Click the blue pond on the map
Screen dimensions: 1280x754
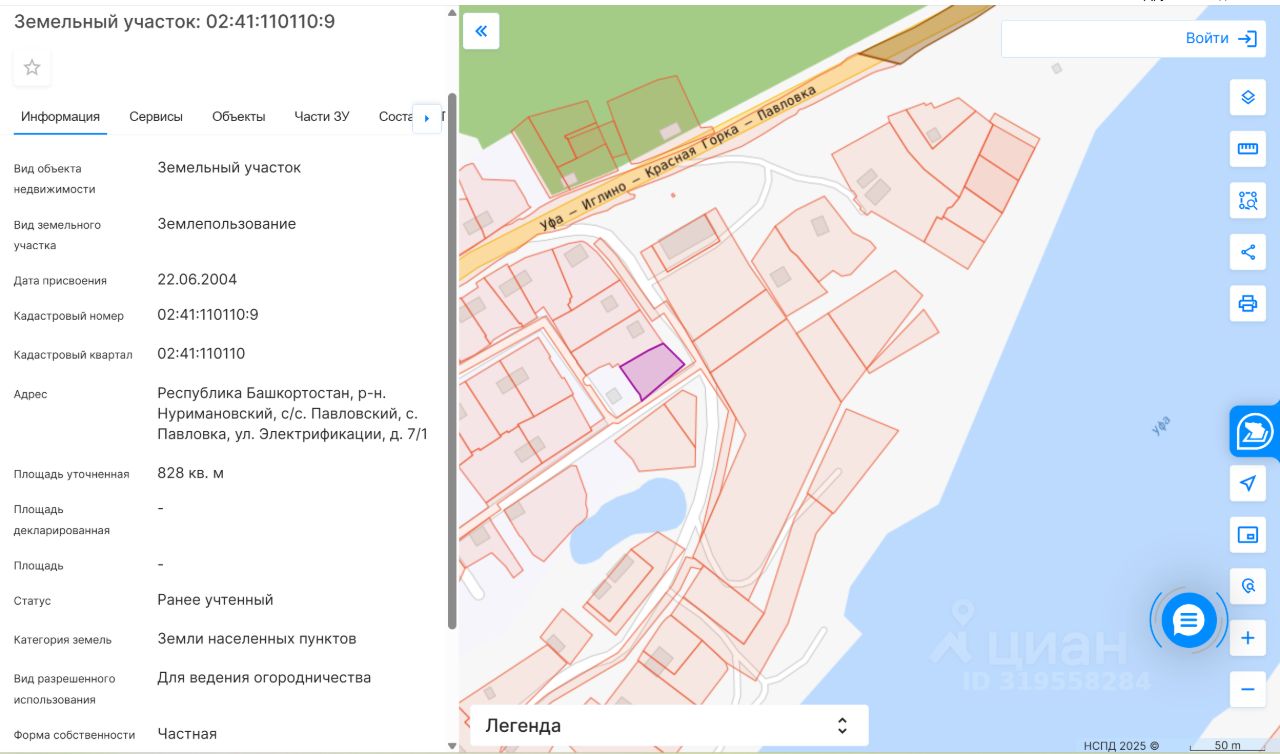[x=628, y=520]
